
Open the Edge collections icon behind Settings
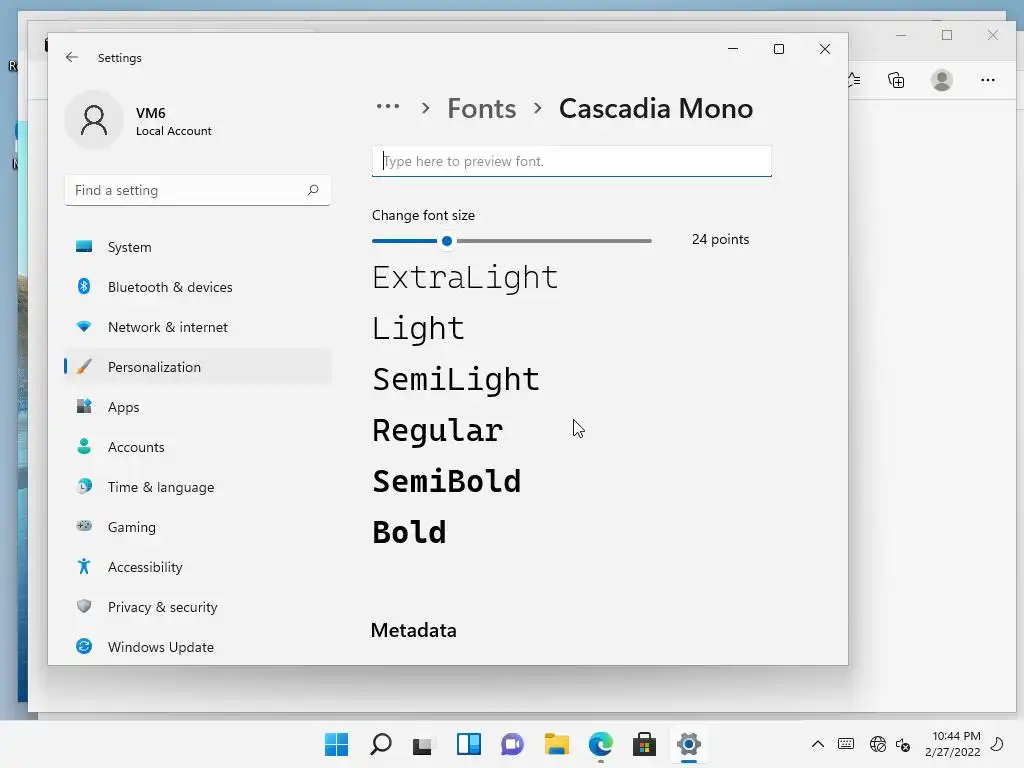pyautogui.click(x=896, y=80)
